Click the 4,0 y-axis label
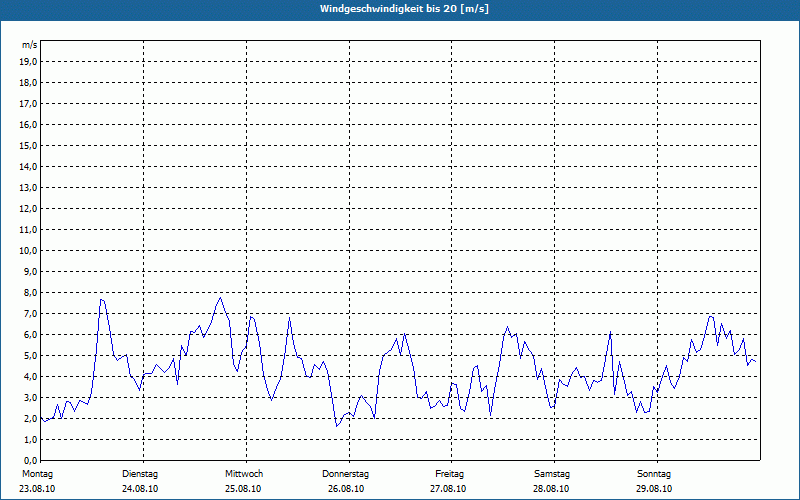 point(30,377)
